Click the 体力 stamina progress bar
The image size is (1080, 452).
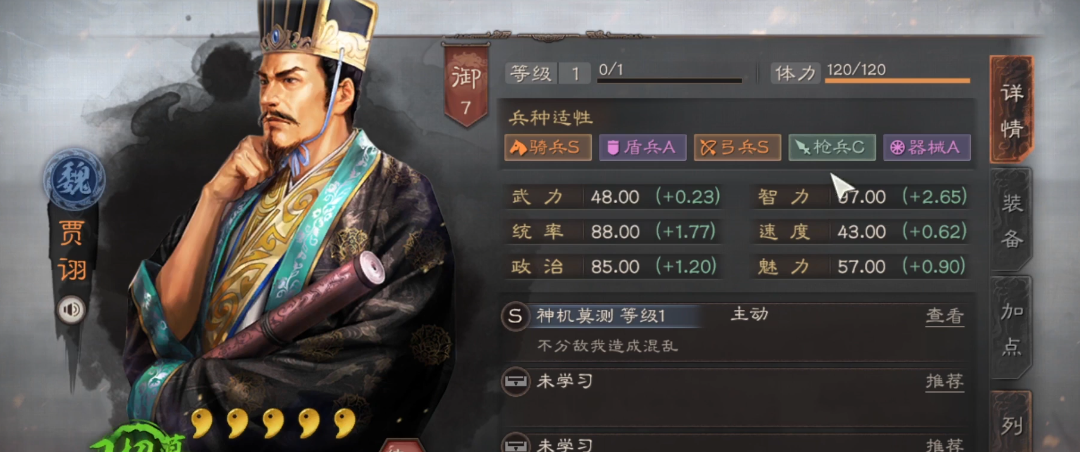(897, 81)
